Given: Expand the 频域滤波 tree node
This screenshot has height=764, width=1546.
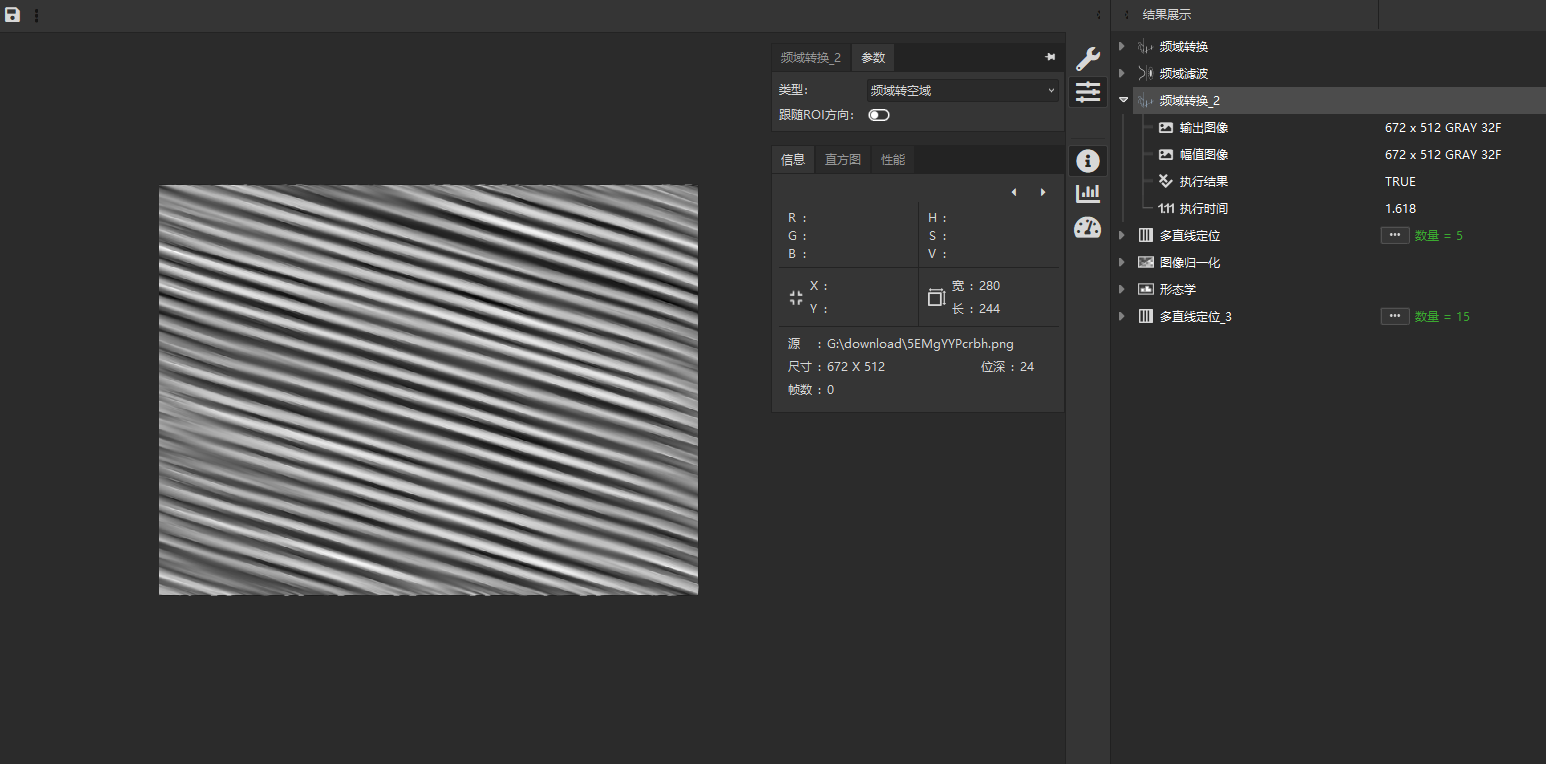Looking at the screenshot, I should (1122, 73).
